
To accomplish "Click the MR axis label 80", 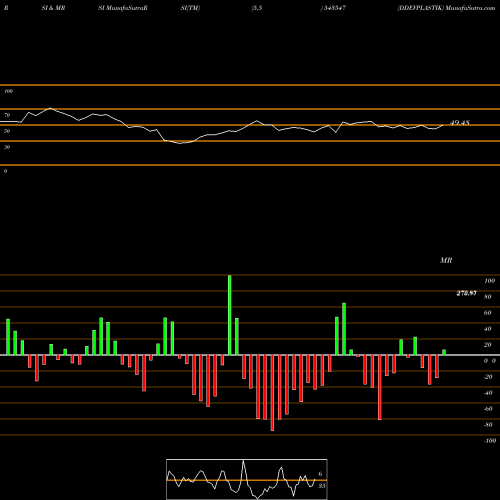I will point(488,297).
